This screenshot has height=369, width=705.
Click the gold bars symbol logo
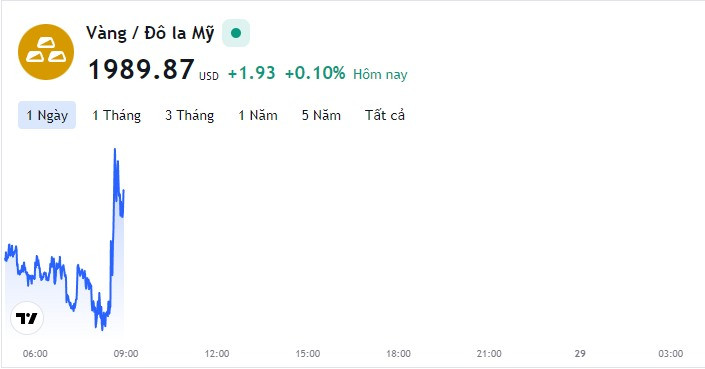[46, 52]
